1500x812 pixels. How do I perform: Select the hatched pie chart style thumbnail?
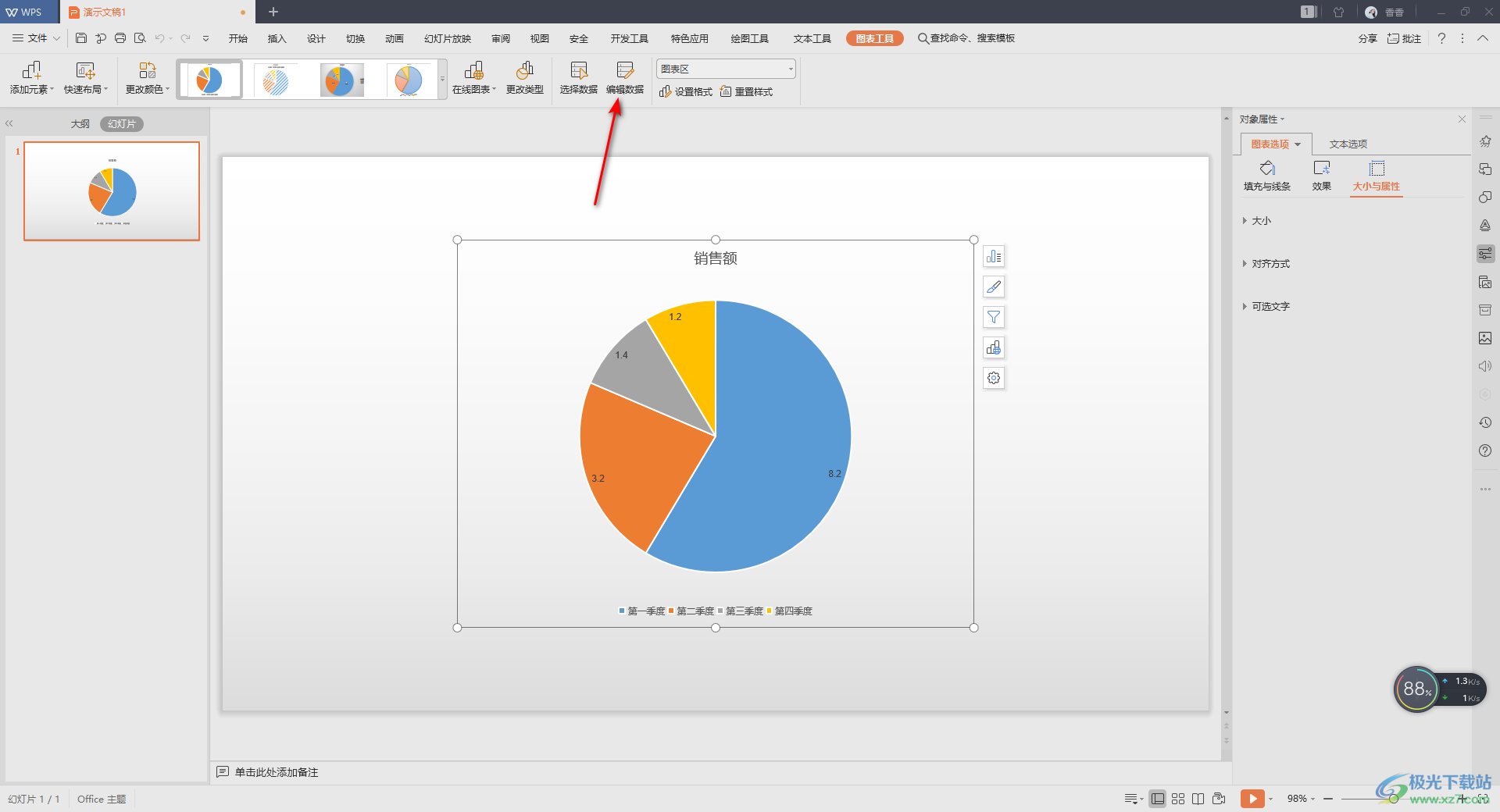276,80
